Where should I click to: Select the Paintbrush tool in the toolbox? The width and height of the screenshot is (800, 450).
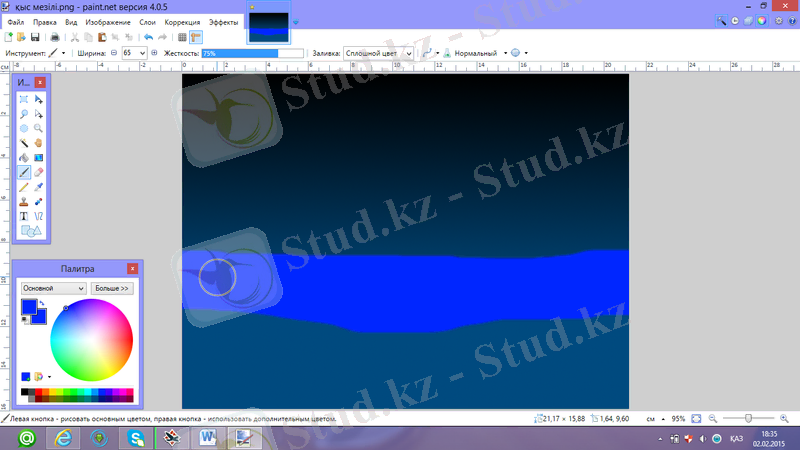pos(24,171)
